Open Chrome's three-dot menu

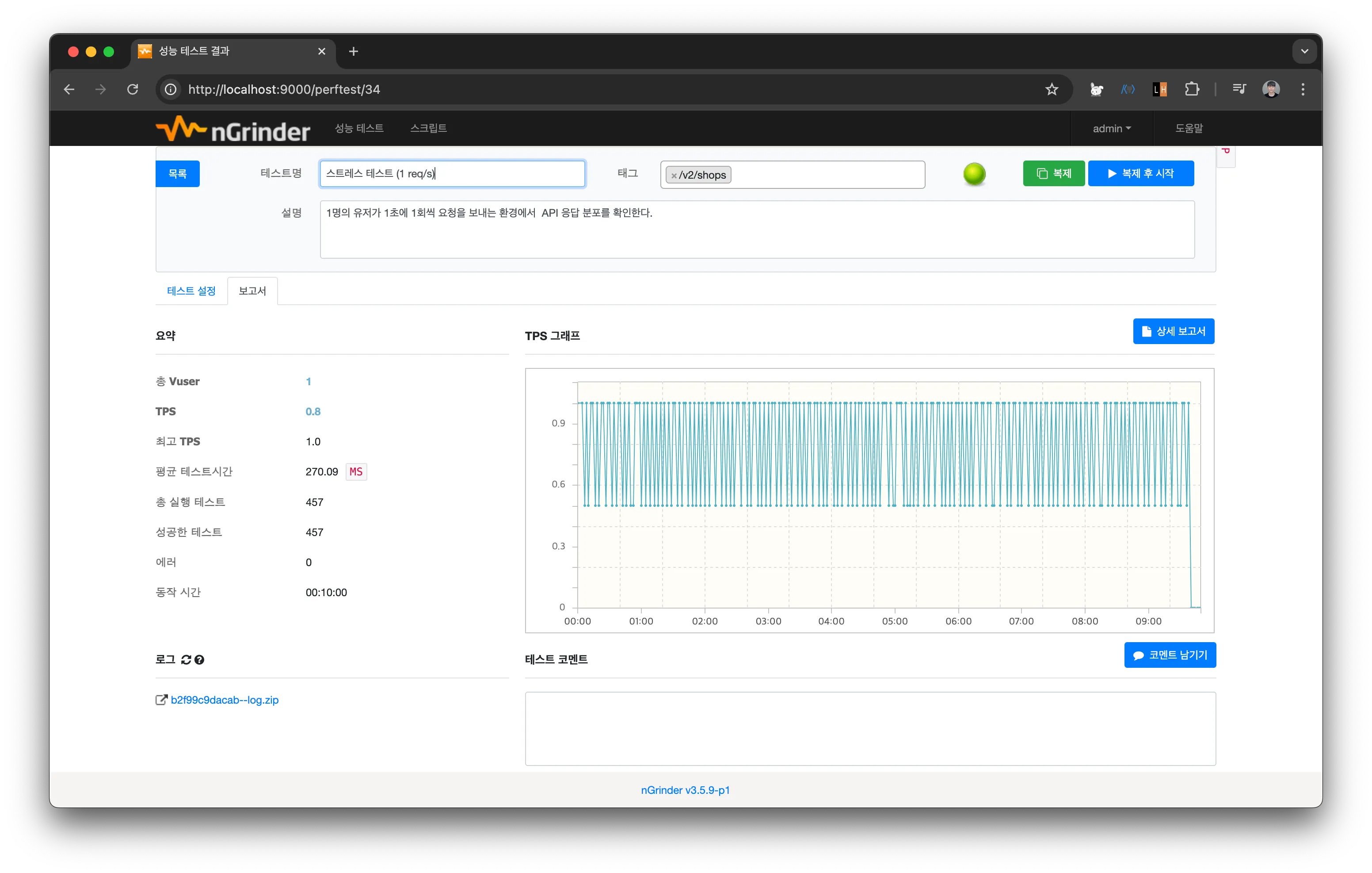(1303, 89)
